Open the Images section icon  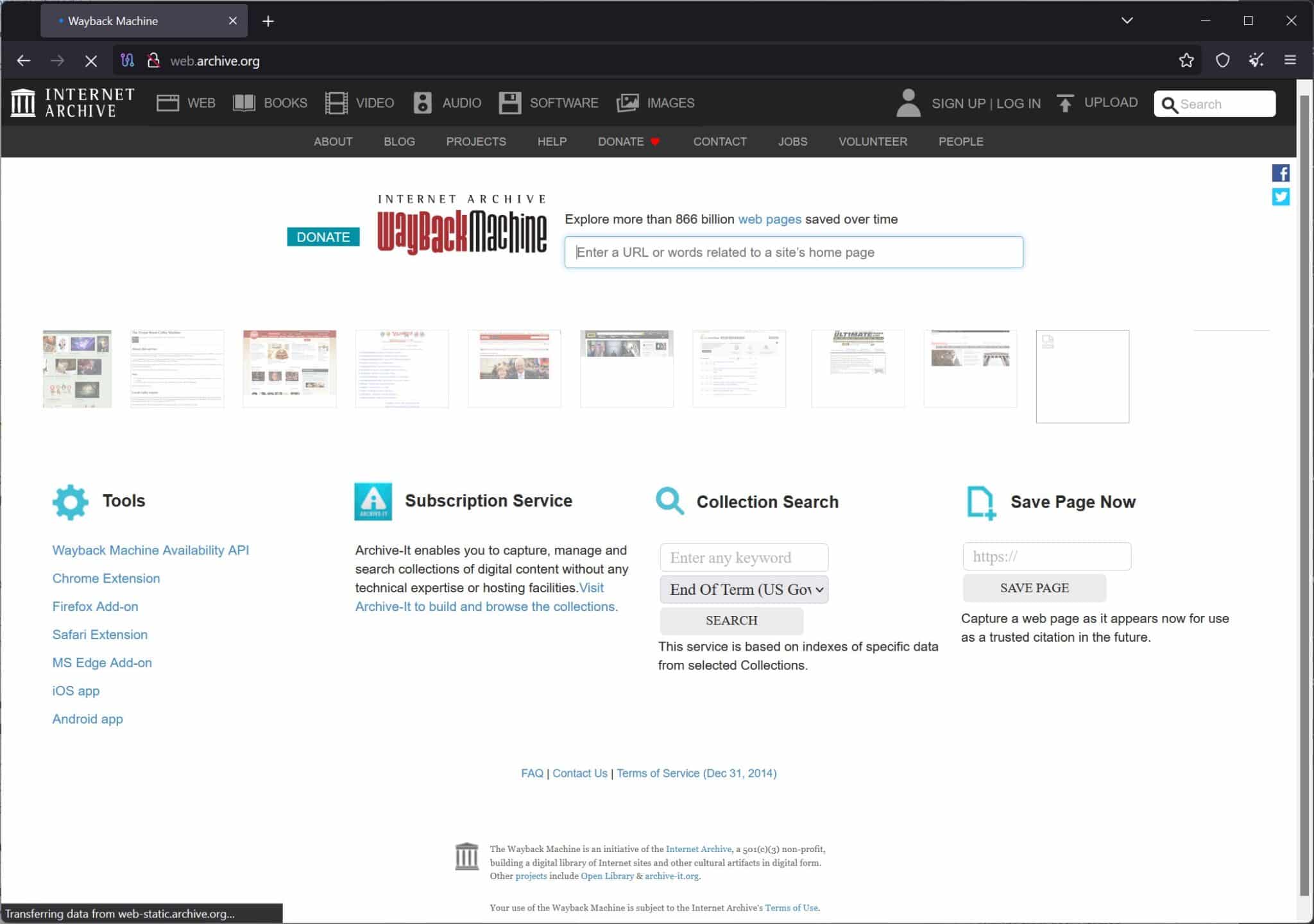point(627,103)
